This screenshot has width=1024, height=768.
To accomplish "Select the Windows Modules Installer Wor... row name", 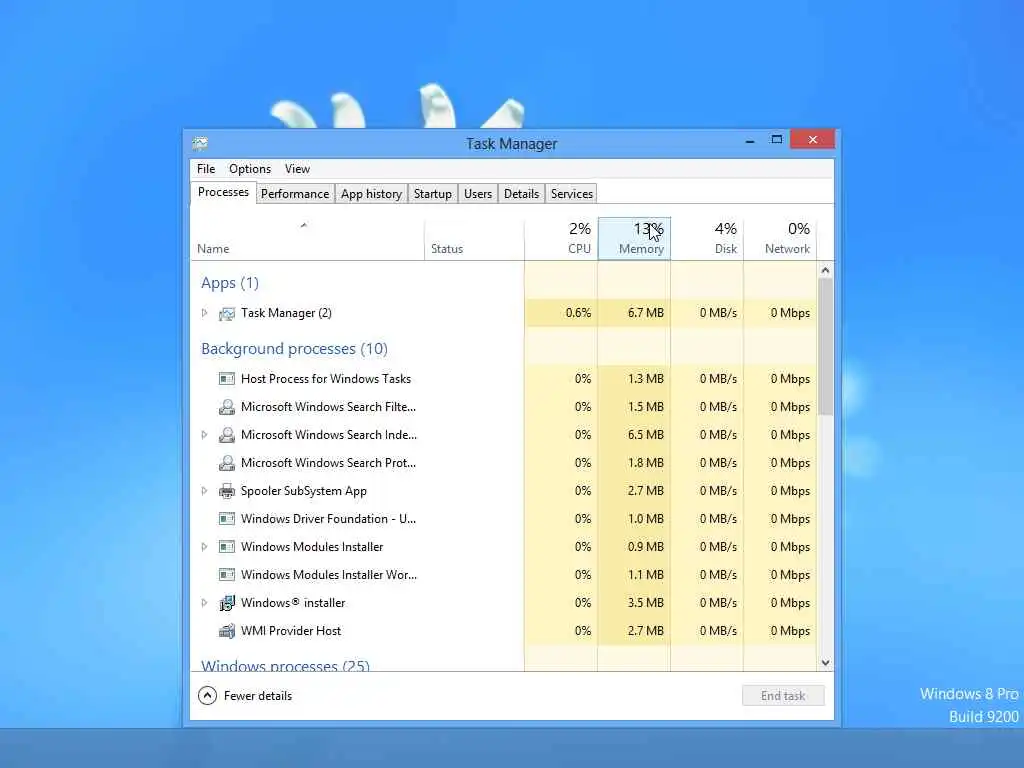I will pyautogui.click(x=328, y=575).
